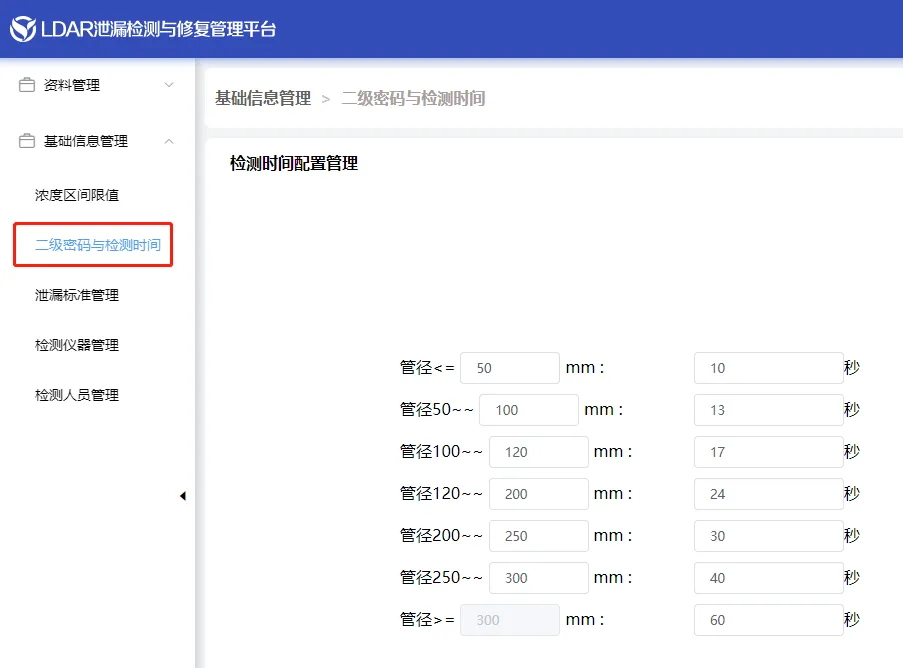Image resolution: width=903 pixels, height=668 pixels.
Task: Go to 检测仪器管理 in sidebar
Action: (x=77, y=345)
